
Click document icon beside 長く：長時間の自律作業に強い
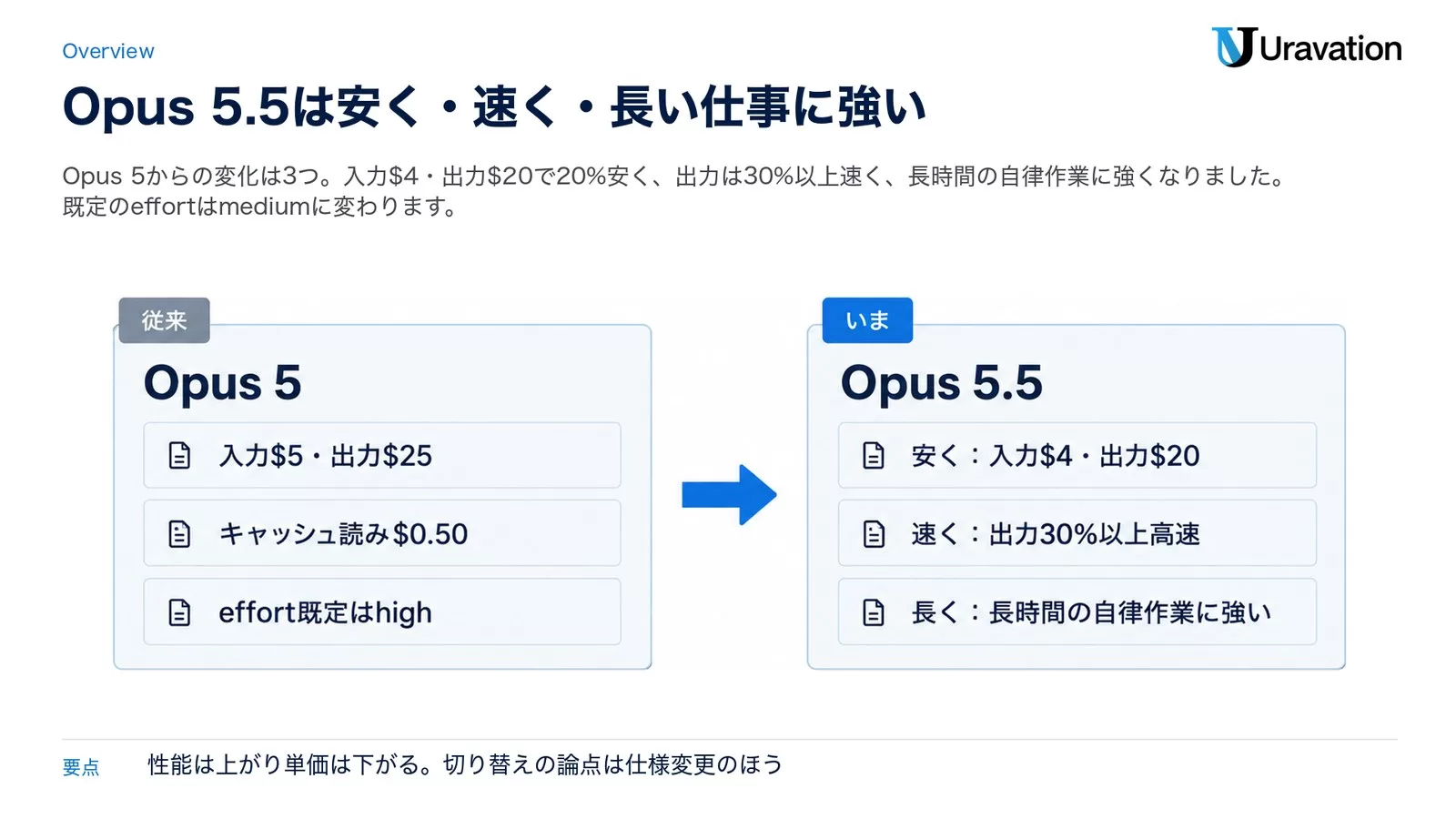[x=874, y=612]
